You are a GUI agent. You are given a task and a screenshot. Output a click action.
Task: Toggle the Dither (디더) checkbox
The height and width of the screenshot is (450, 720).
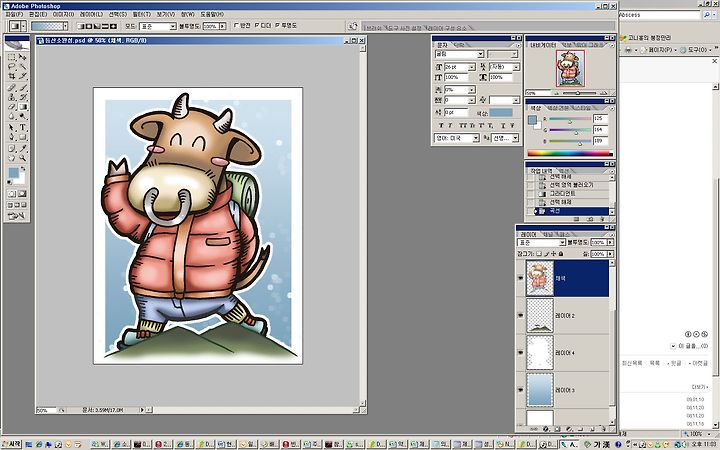click(x=257, y=26)
